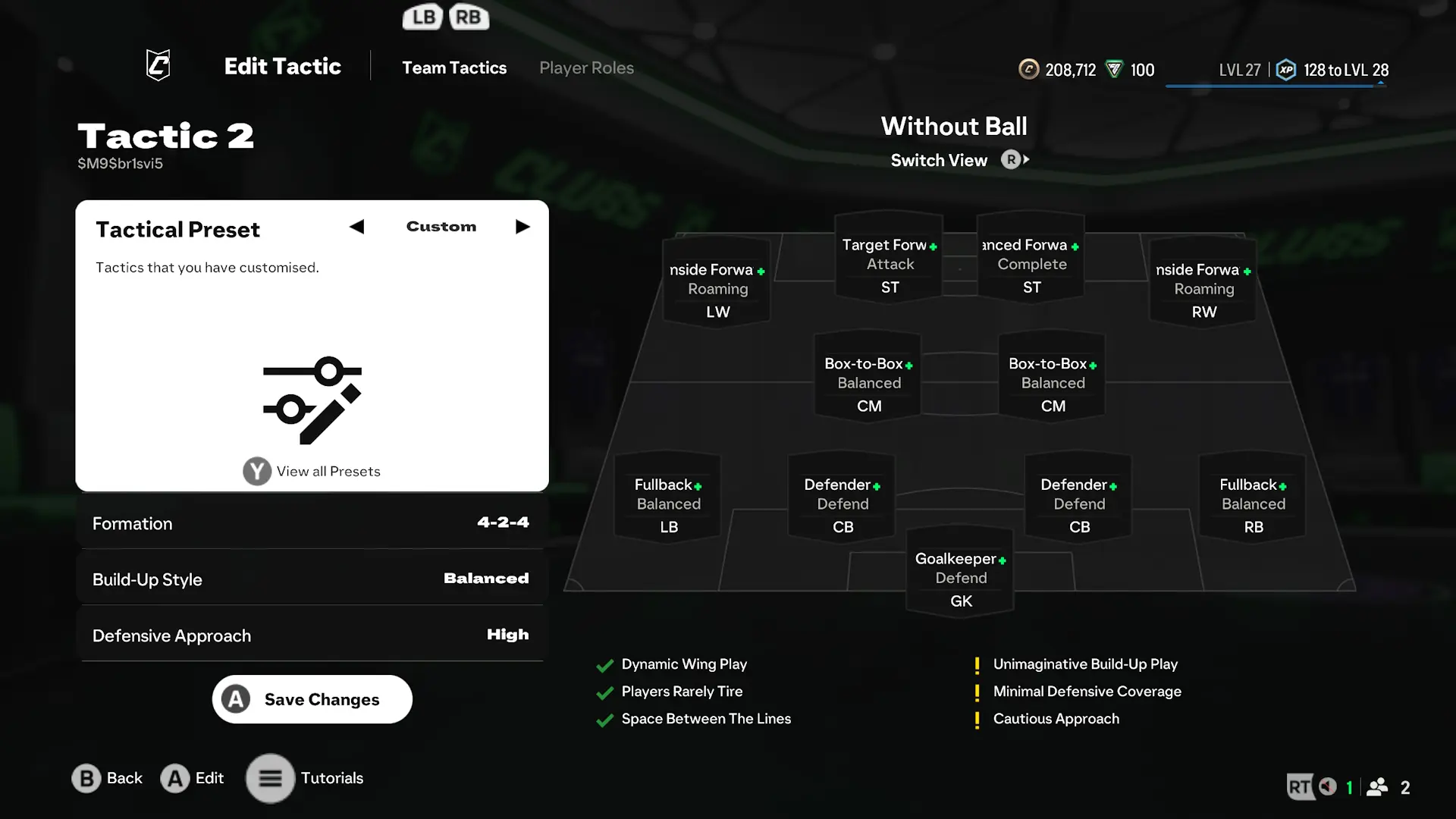
Task: Select the Inside Forward Roaming RW role
Action: 1203,289
